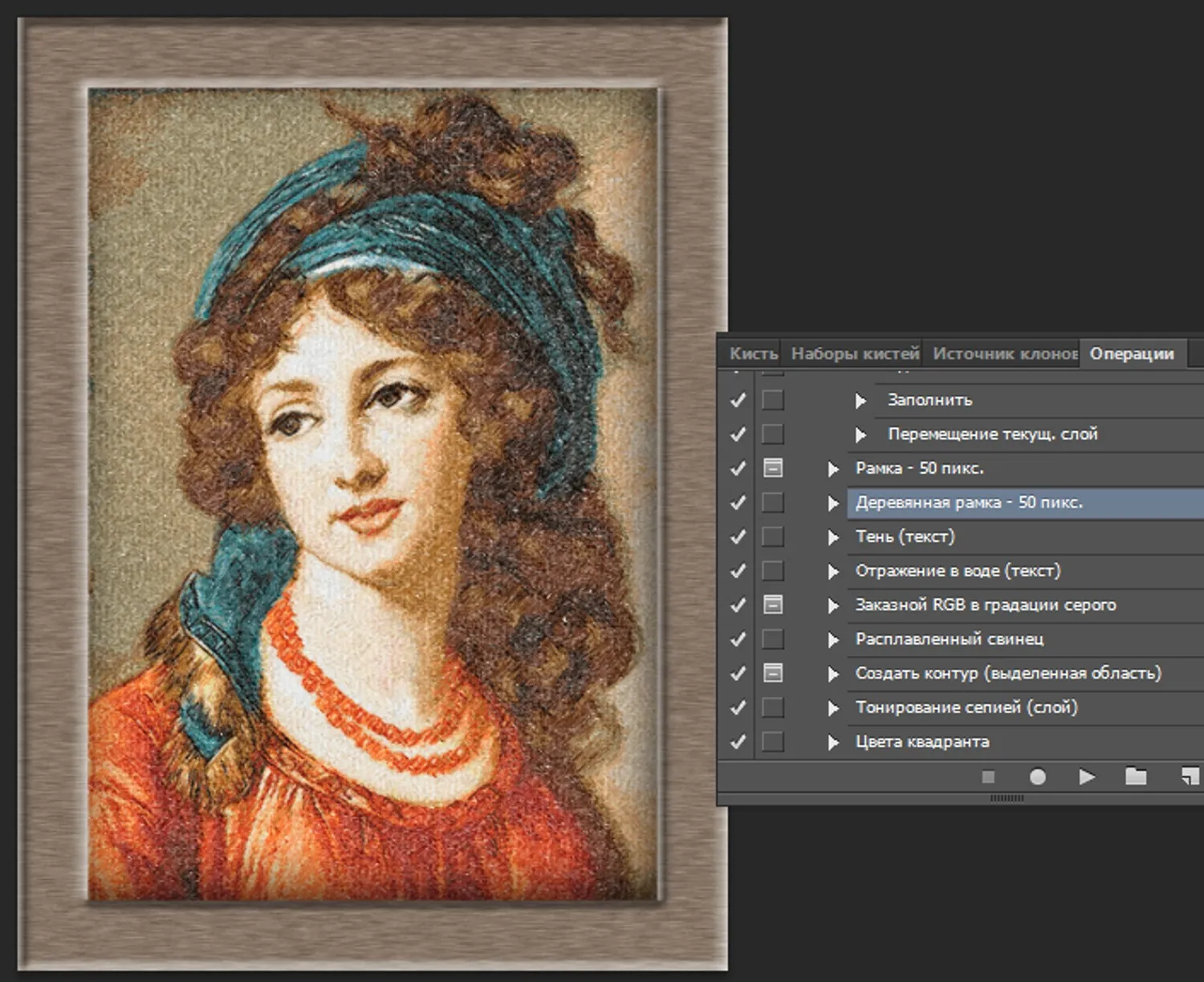Screen dimensions: 1204x982
Task: Enable dialog box for Тонирование сепией (слой)
Action: 772,707
